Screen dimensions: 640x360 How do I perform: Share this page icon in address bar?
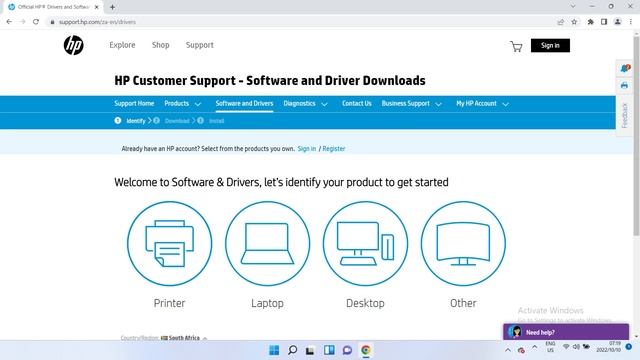(560, 22)
